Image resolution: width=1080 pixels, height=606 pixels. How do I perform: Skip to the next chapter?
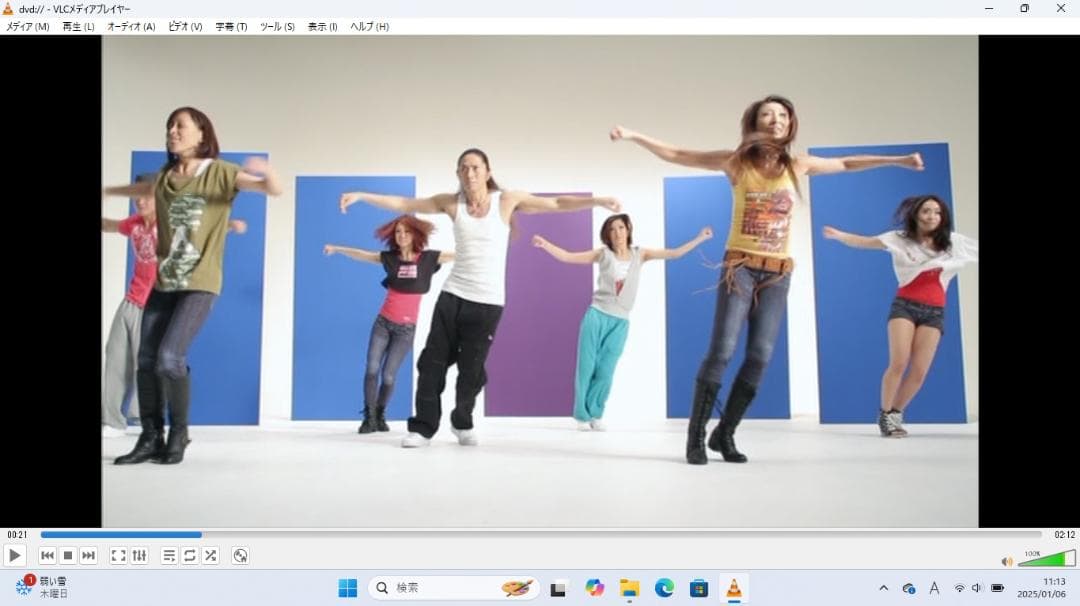tap(89, 555)
